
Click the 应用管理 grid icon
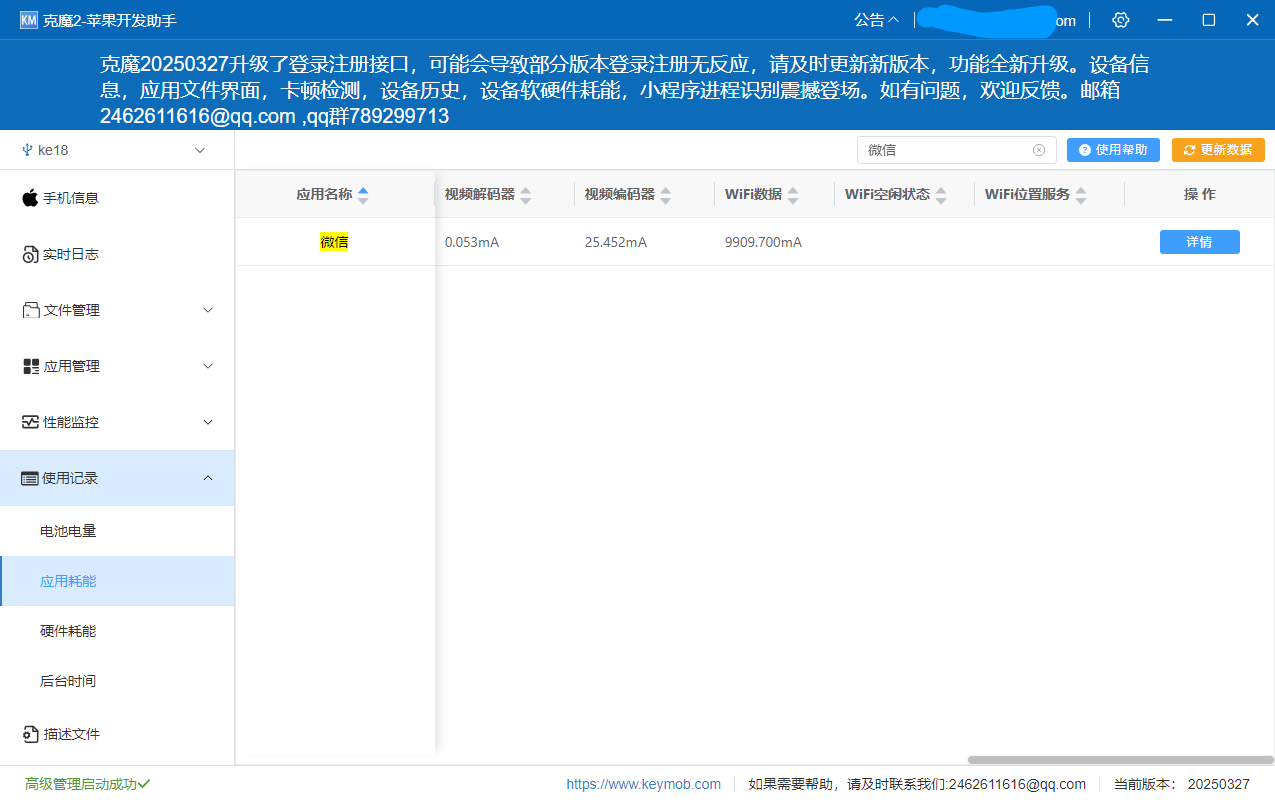click(30, 366)
